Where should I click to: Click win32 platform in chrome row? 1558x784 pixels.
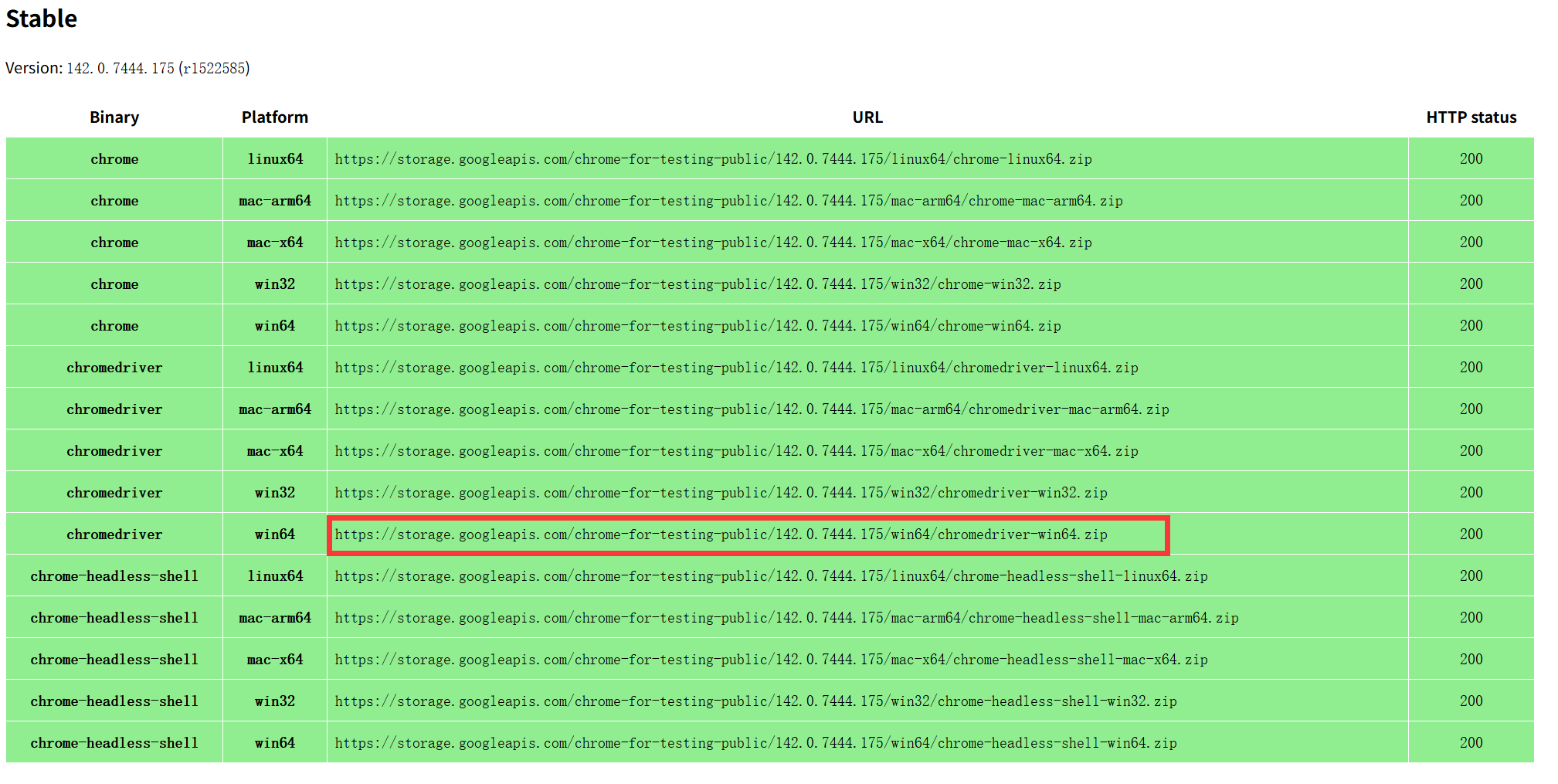275,284
